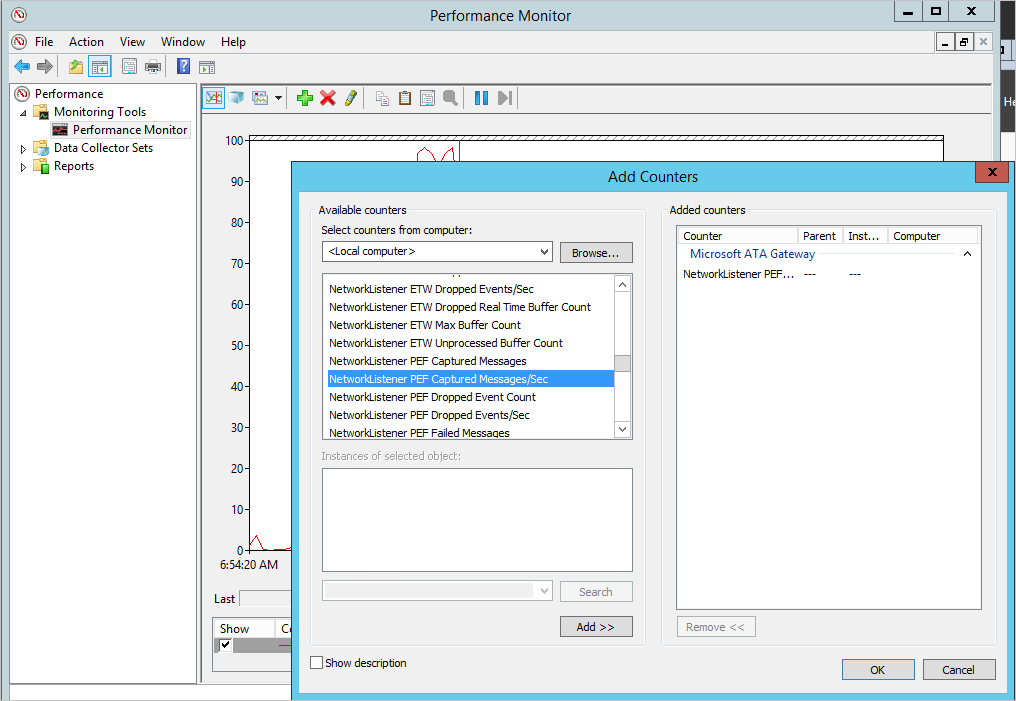Close the Add Counters dialog
The image size is (1016, 701).
(991, 172)
